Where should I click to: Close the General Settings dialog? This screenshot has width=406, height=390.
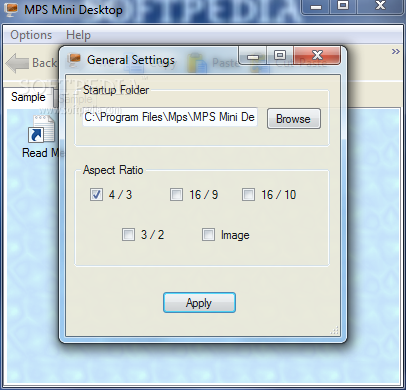coord(317,55)
